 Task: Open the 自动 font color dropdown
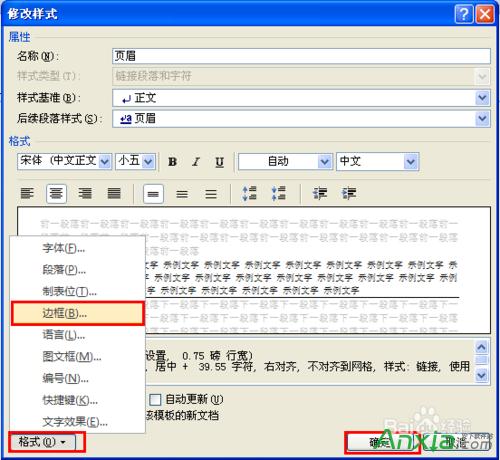click(324, 162)
